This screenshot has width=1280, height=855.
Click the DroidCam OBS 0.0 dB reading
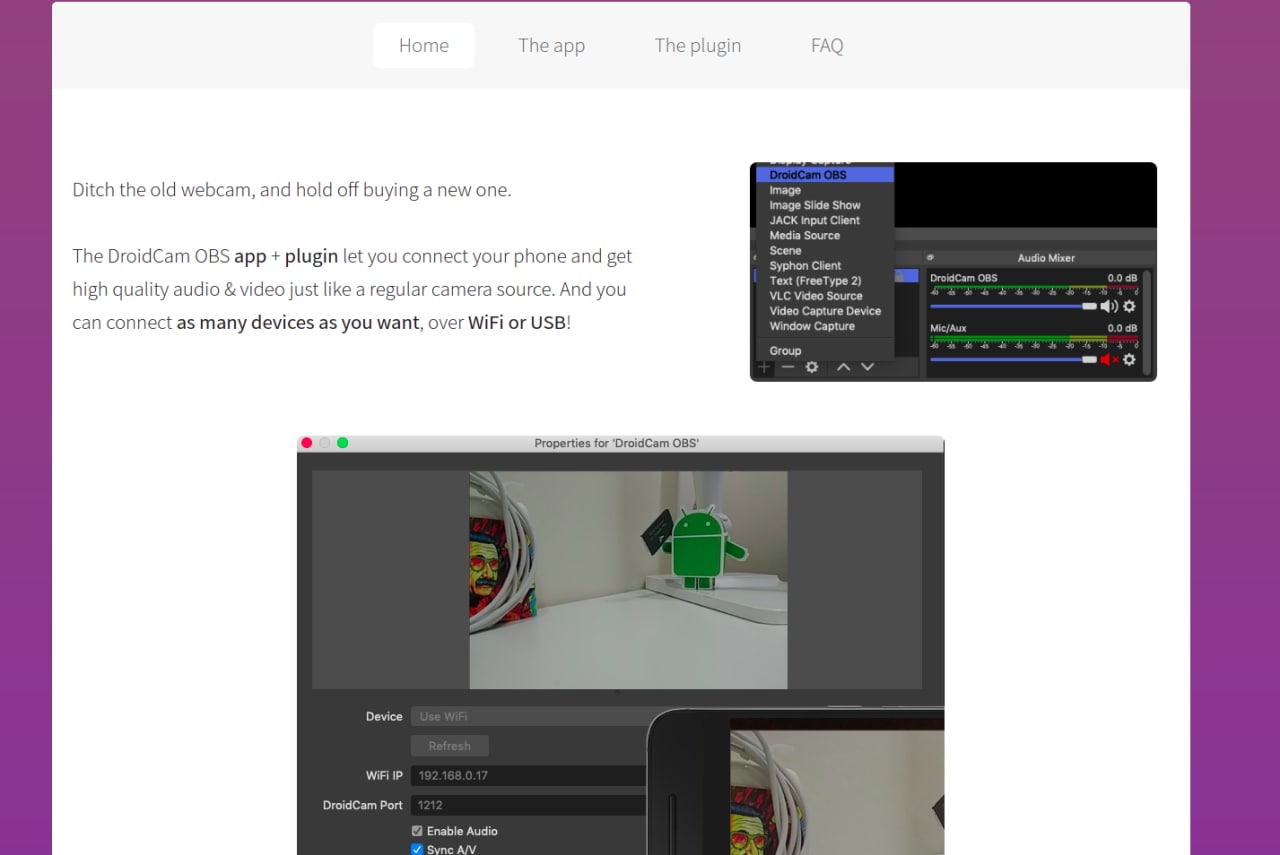(x=1122, y=278)
